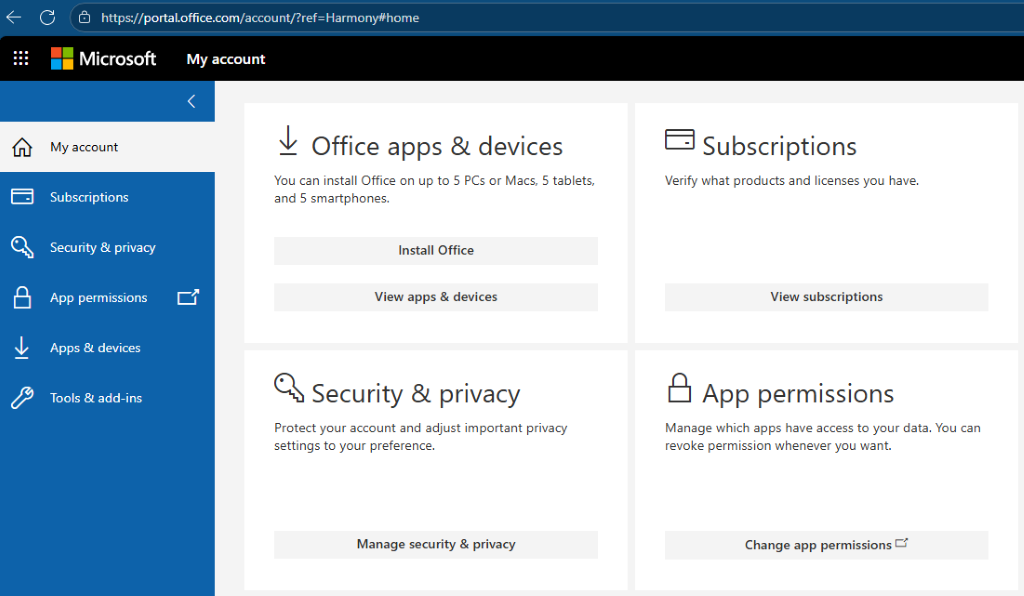Click 'You can install Office on up to 5 PCs' text

point(434,189)
